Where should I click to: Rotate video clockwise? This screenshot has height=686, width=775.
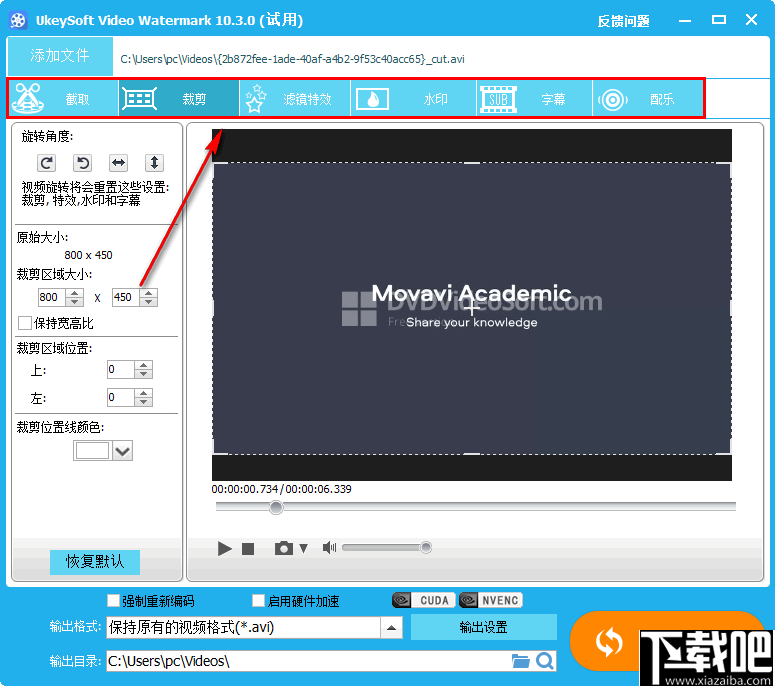coord(46,163)
